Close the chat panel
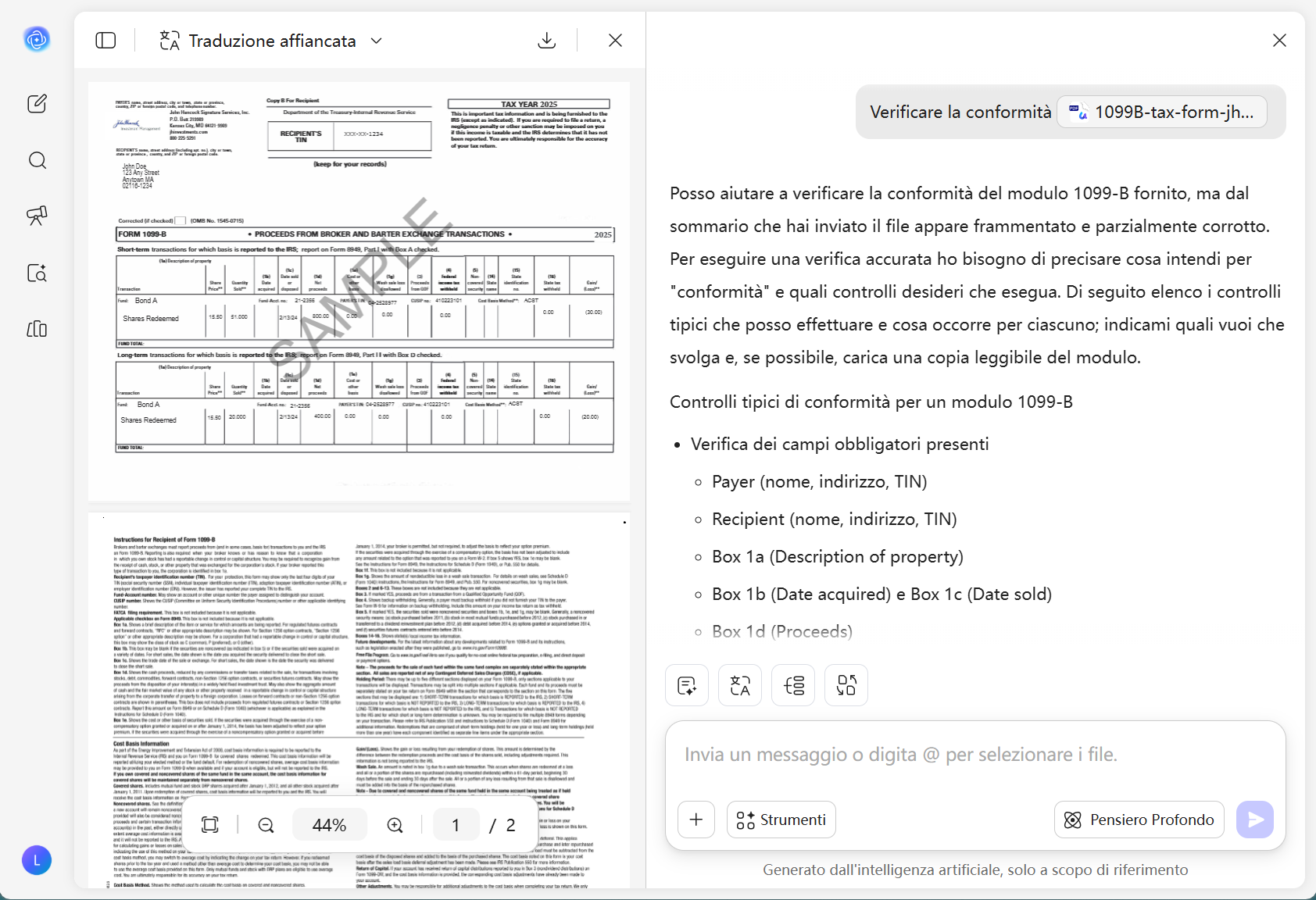 1279,41
